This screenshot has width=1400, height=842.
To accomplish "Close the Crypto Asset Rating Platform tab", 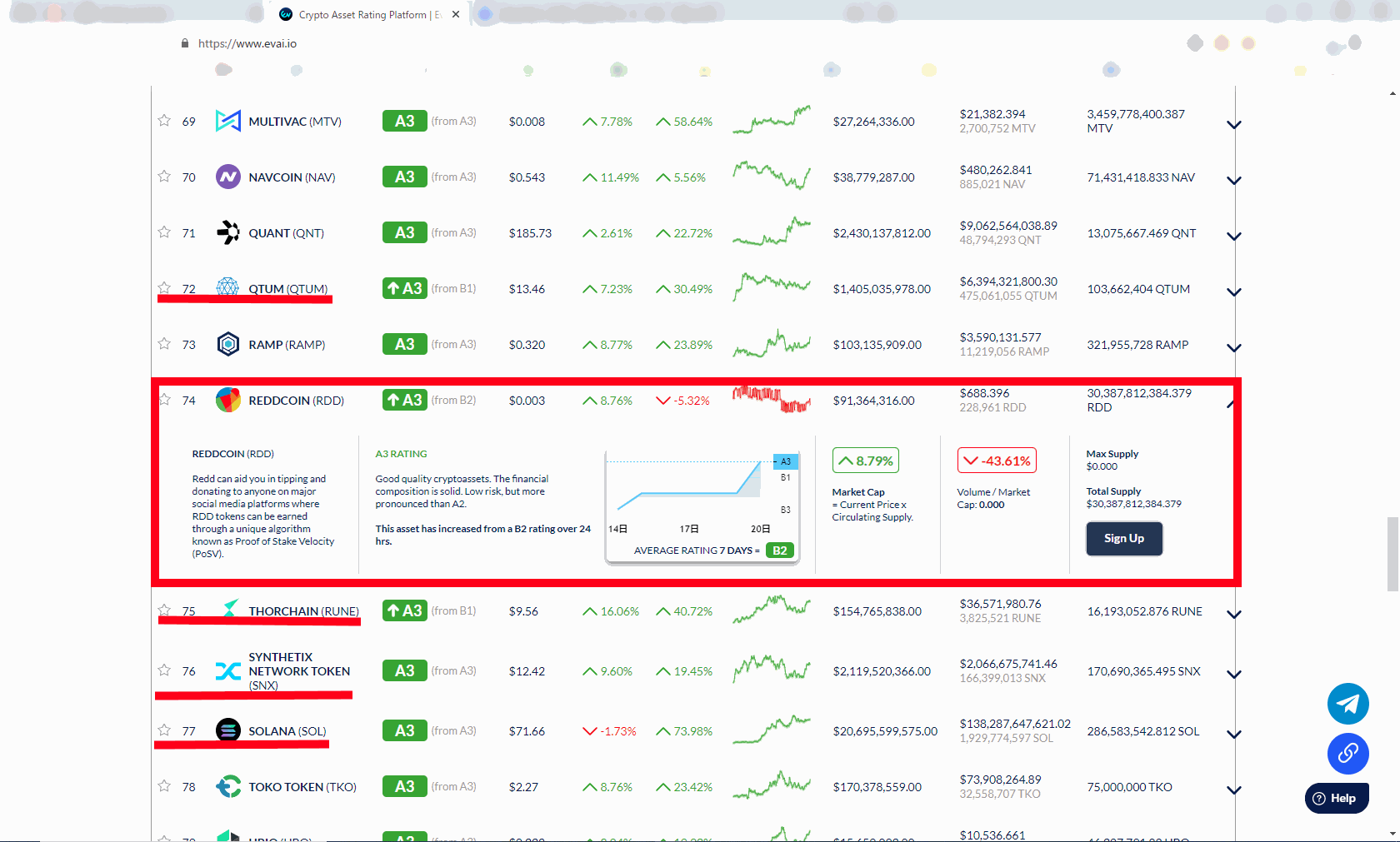I will coord(456,14).
